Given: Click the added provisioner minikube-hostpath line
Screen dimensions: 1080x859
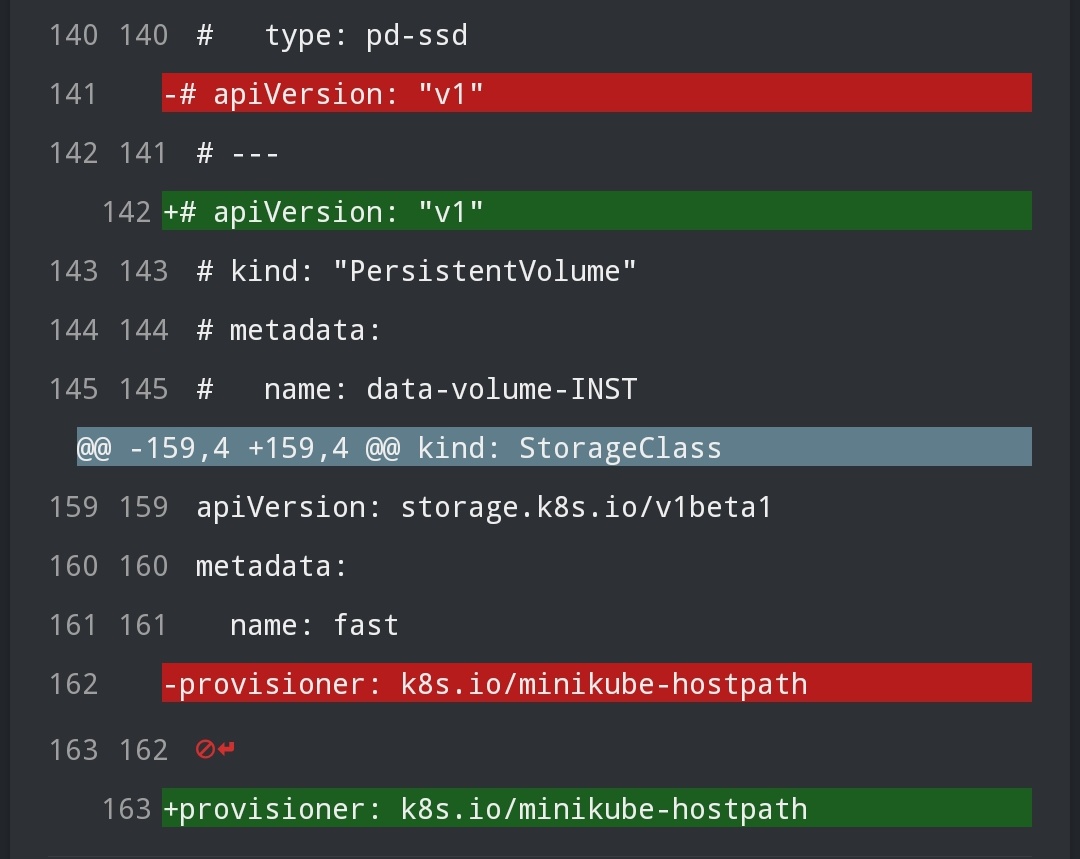Looking at the screenshot, I should coord(596,808).
